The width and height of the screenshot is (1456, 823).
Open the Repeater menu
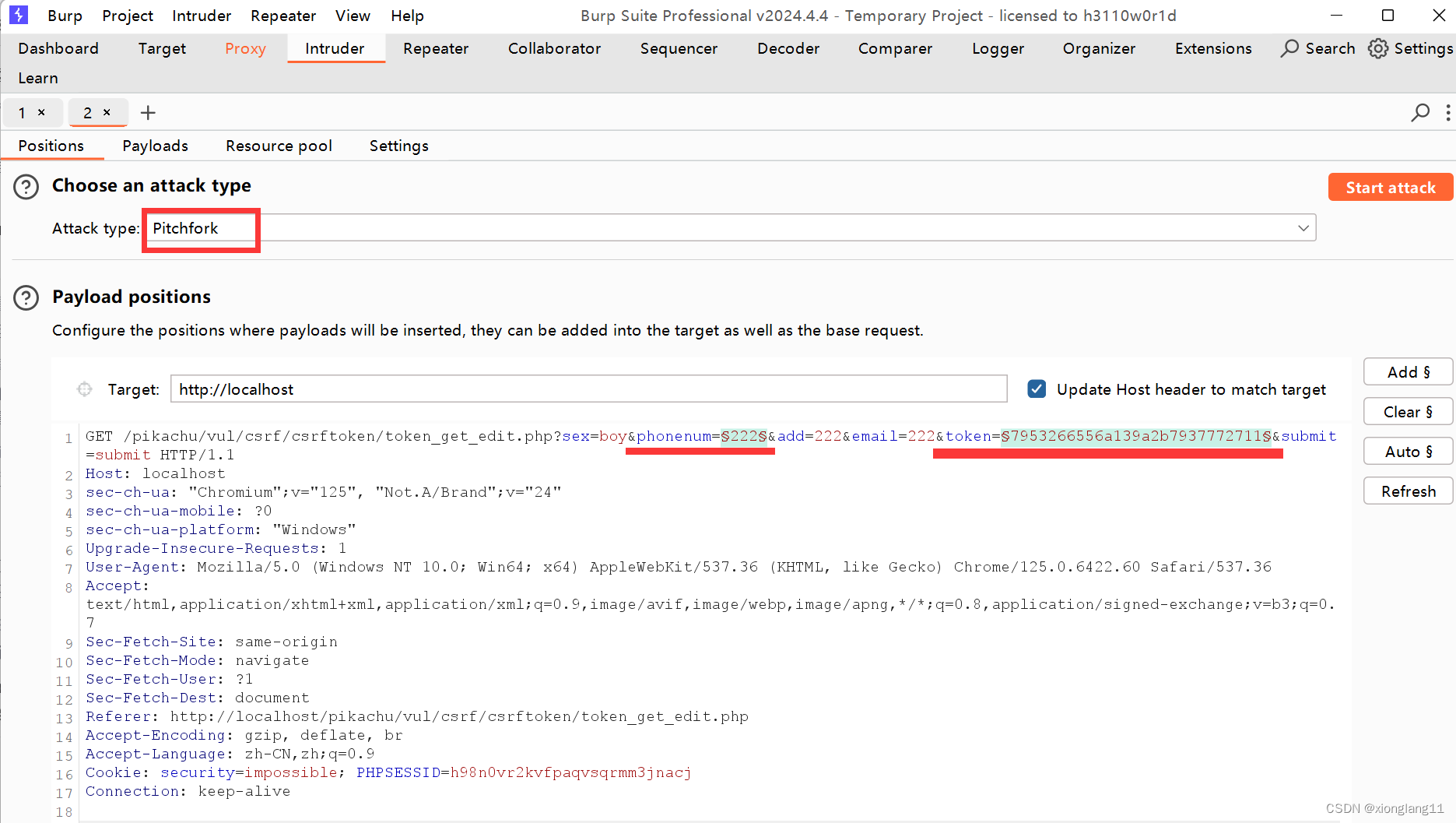(283, 16)
